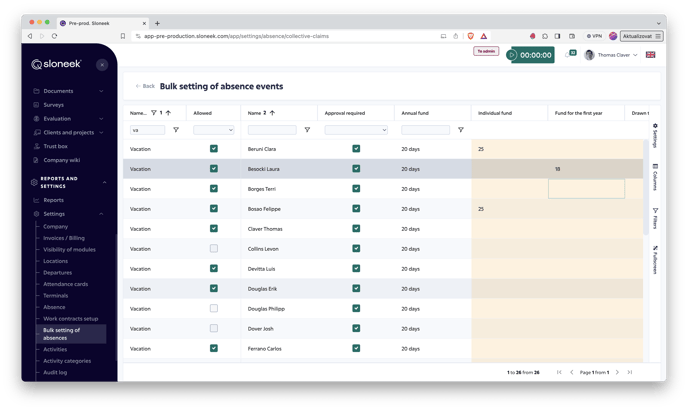The height and width of the screenshot is (410, 688).
Task: Uncheck Allowed for Beruni Clara
Action: coord(214,149)
